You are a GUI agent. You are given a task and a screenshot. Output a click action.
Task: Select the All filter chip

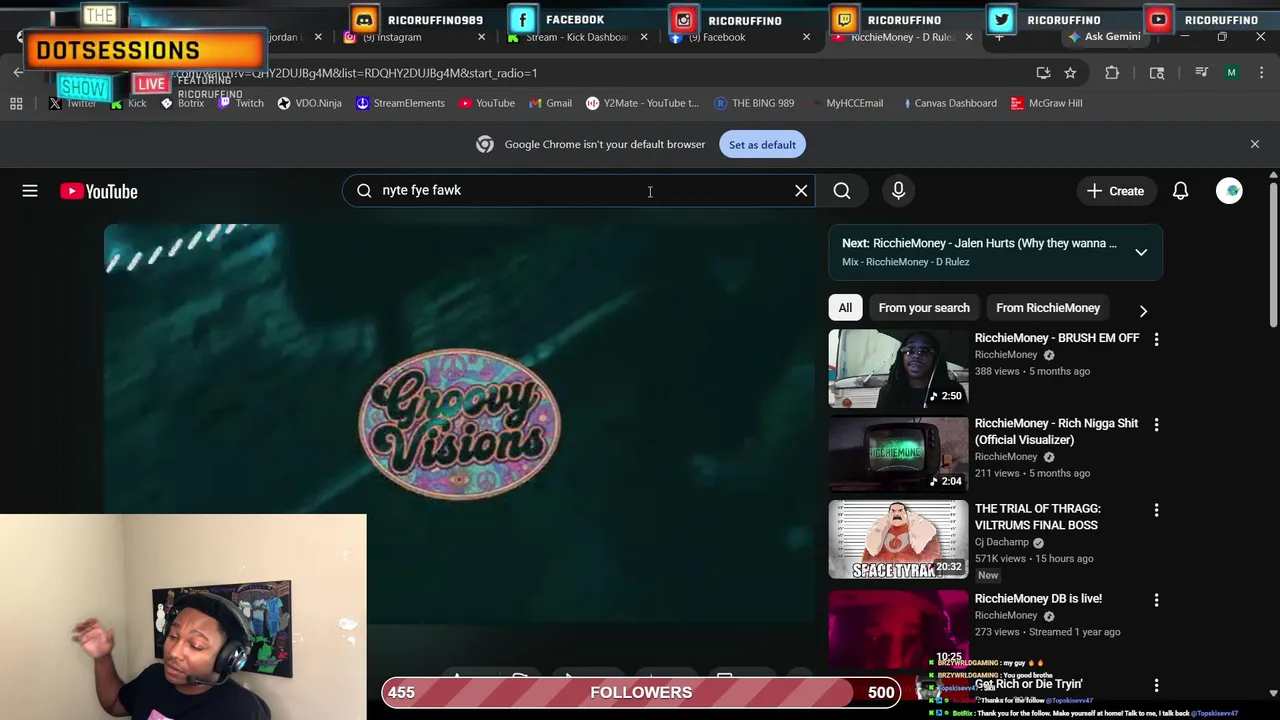845,308
